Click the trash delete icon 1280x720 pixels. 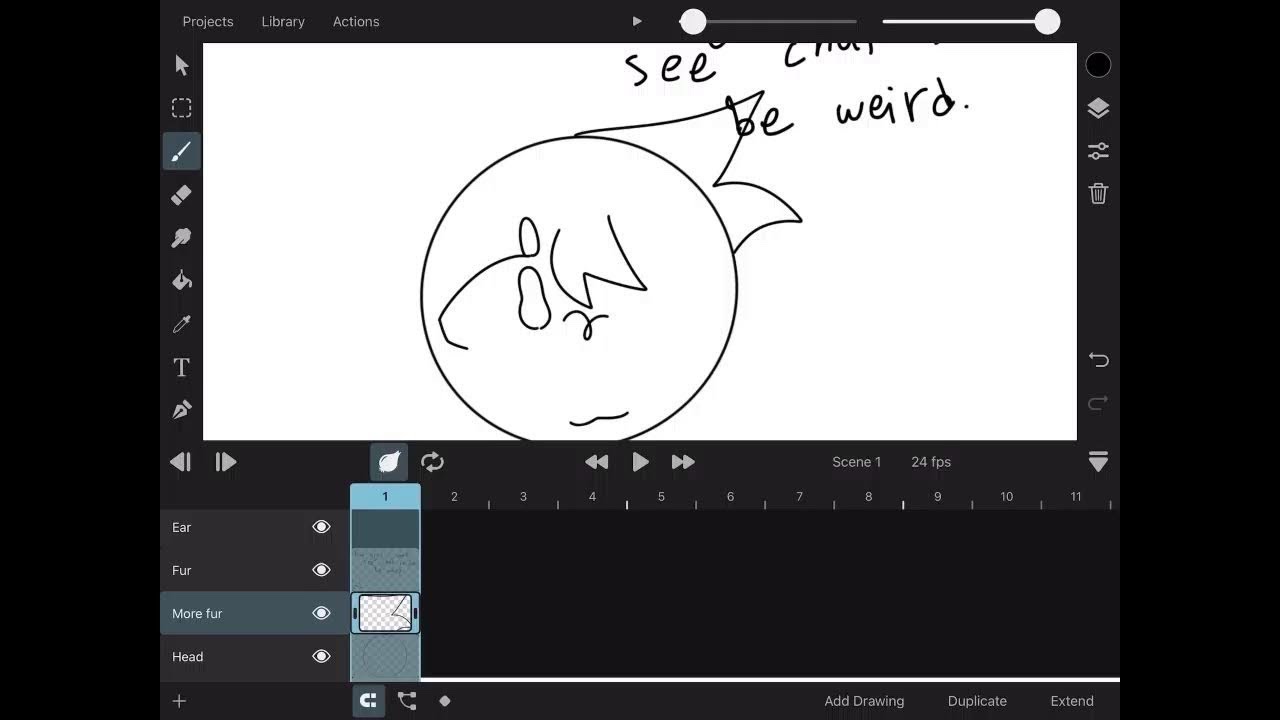[x=1098, y=194]
